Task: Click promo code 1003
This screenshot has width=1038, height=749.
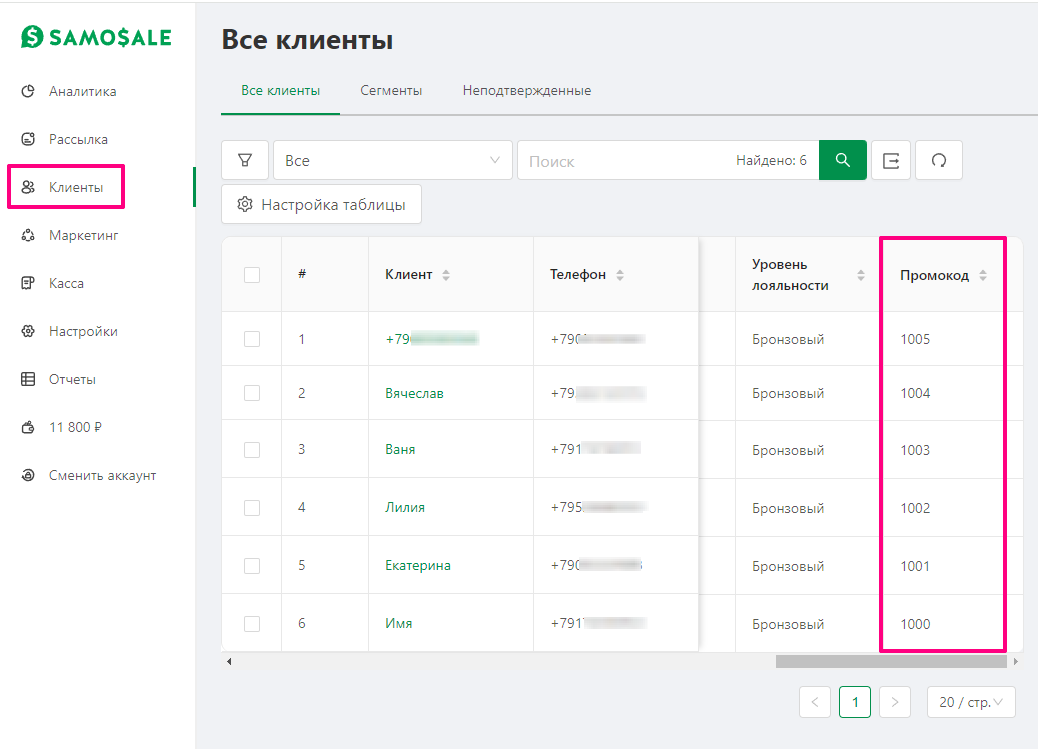Action: tap(915, 450)
